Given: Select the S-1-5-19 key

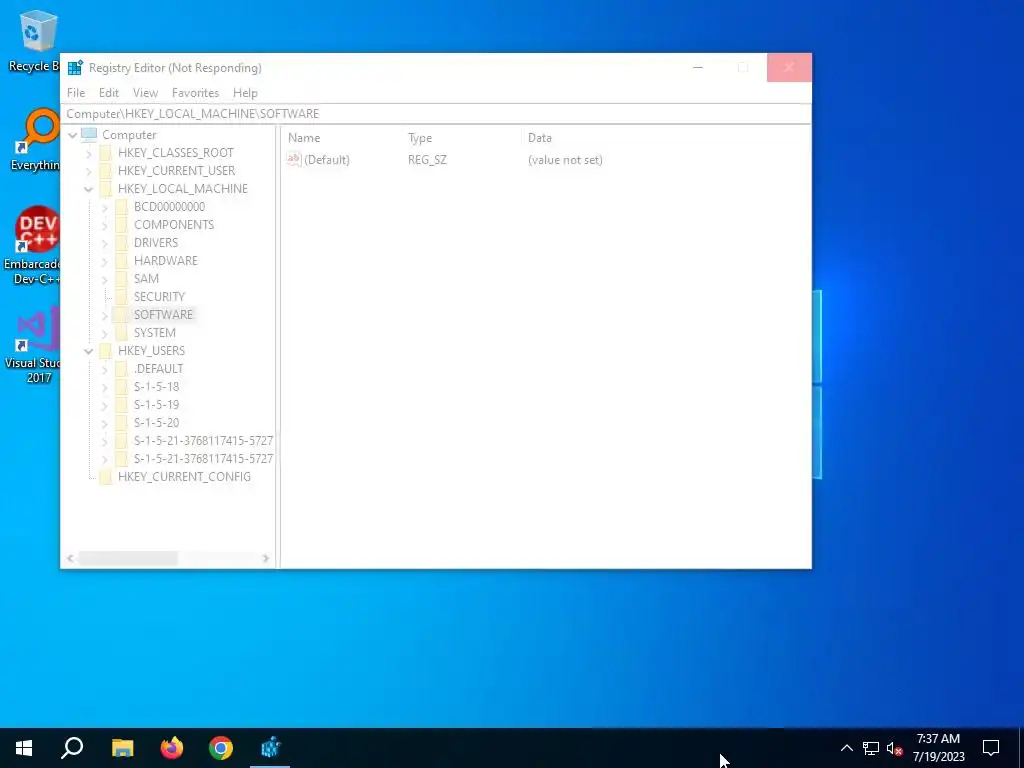Looking at the screenshot, I should pos(156,405).
